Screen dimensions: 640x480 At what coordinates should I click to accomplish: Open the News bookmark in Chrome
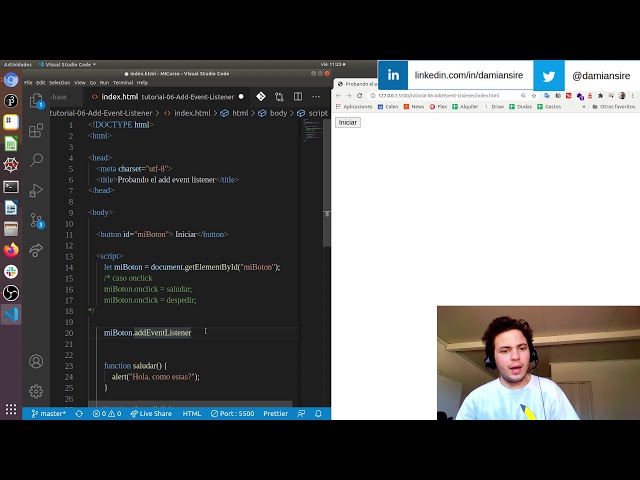click(x=414, y=107)
